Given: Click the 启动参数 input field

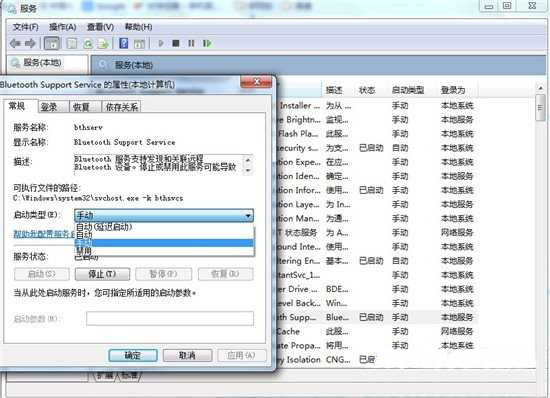Looking at the screenshot, I should 170,318.
